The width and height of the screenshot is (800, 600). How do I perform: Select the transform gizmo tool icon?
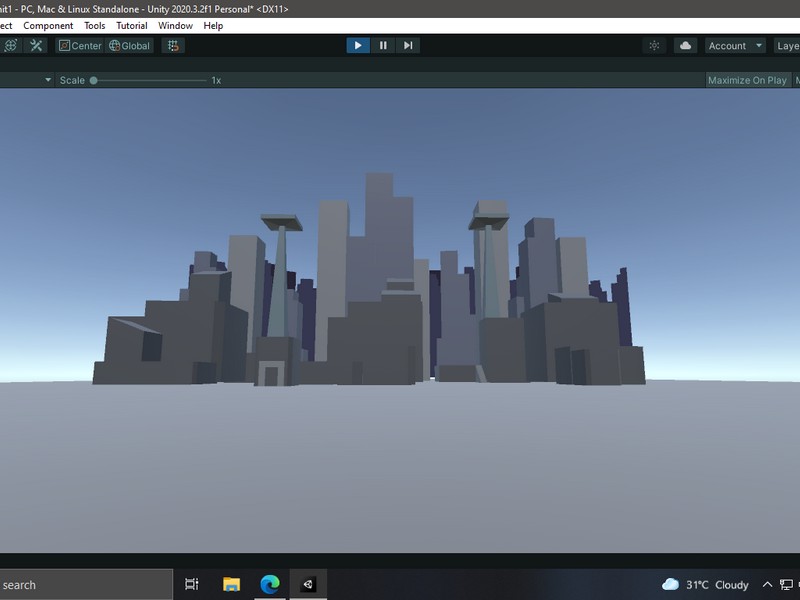tap(9, 45)
